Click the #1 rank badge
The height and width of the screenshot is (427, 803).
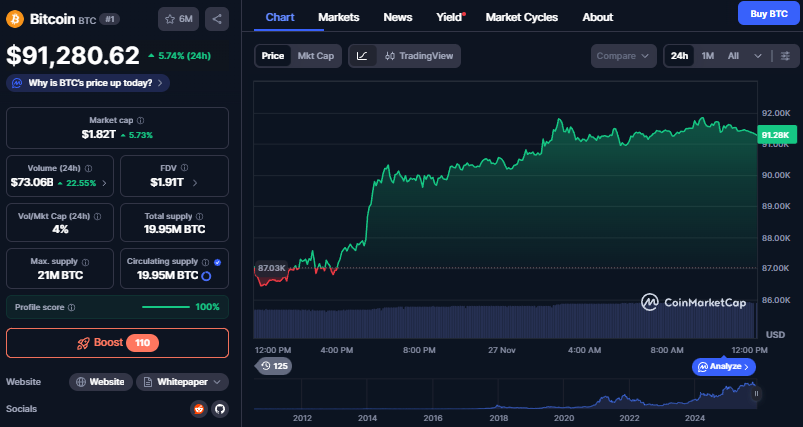coord(110,19)
